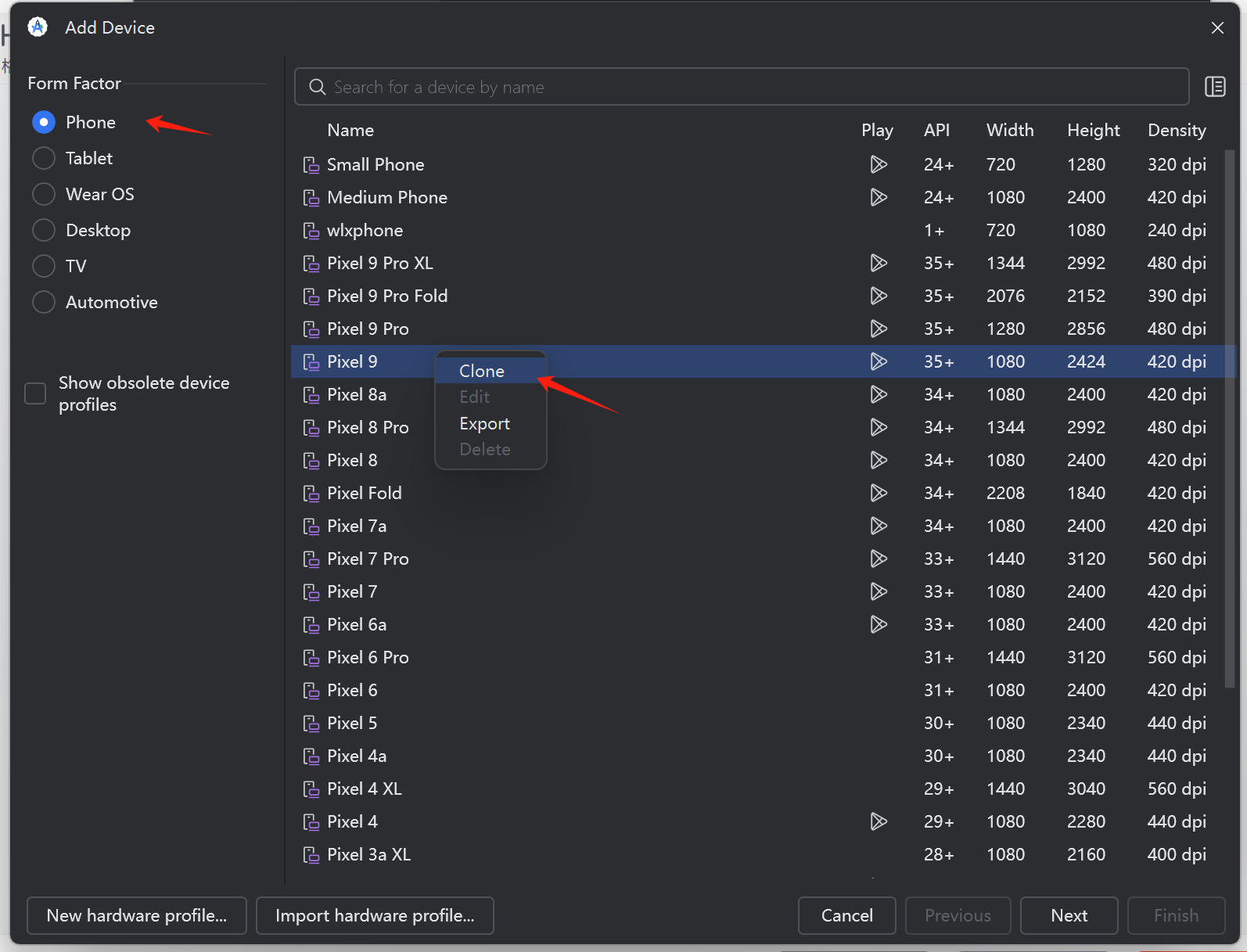Choose the TV form factor
The image size is (1247, 952).
(x=44, y=266)
